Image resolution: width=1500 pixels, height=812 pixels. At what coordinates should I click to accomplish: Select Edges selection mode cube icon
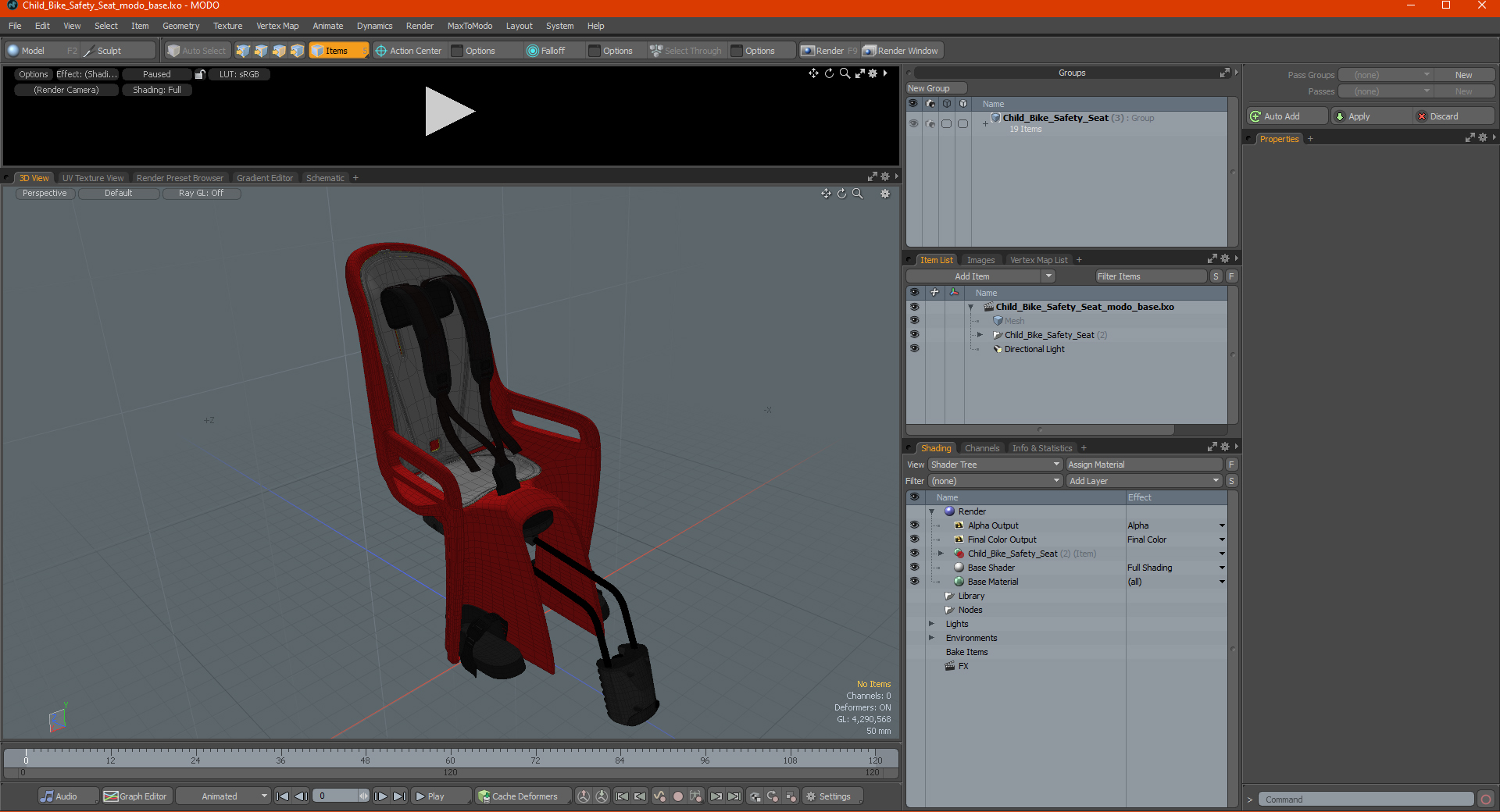[261, 51]
